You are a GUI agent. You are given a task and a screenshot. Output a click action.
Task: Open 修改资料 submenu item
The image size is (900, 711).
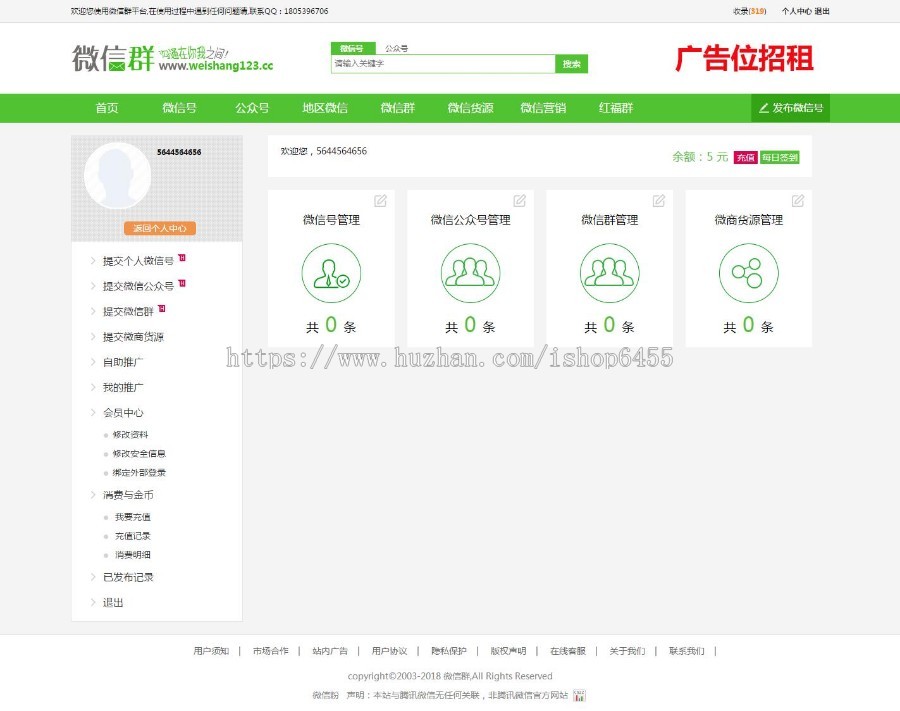coord(130,434)
